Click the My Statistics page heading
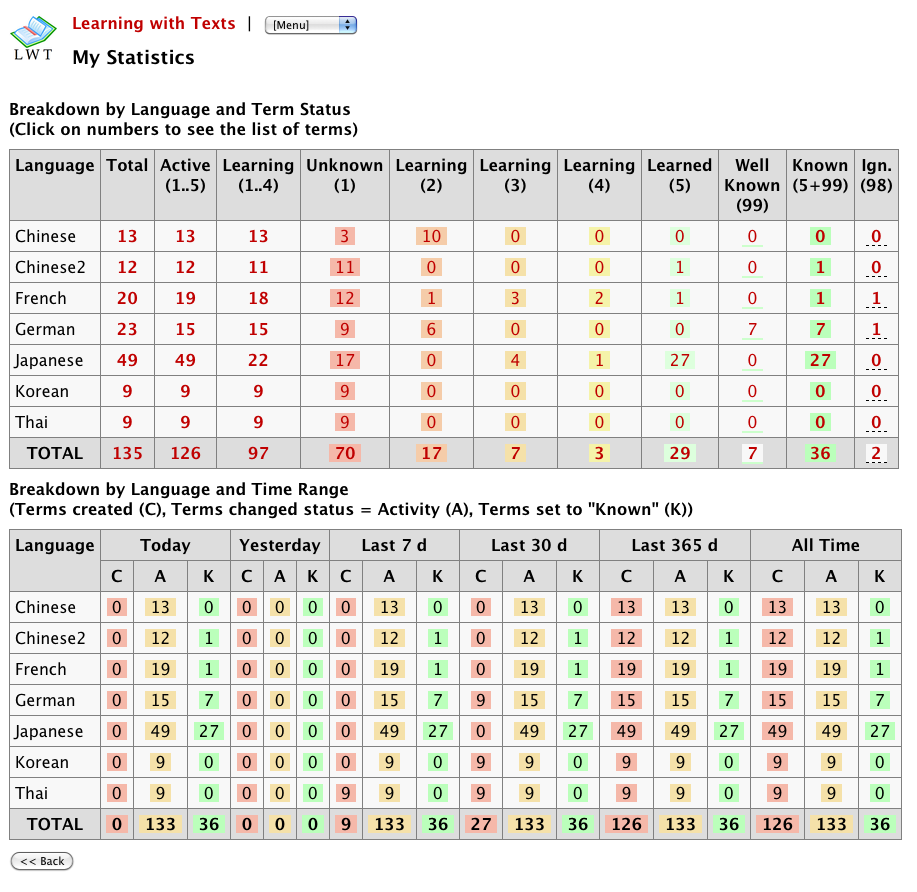Image resolution: width=917 pixels, height=892 pixels. click(x=133, y=58)
